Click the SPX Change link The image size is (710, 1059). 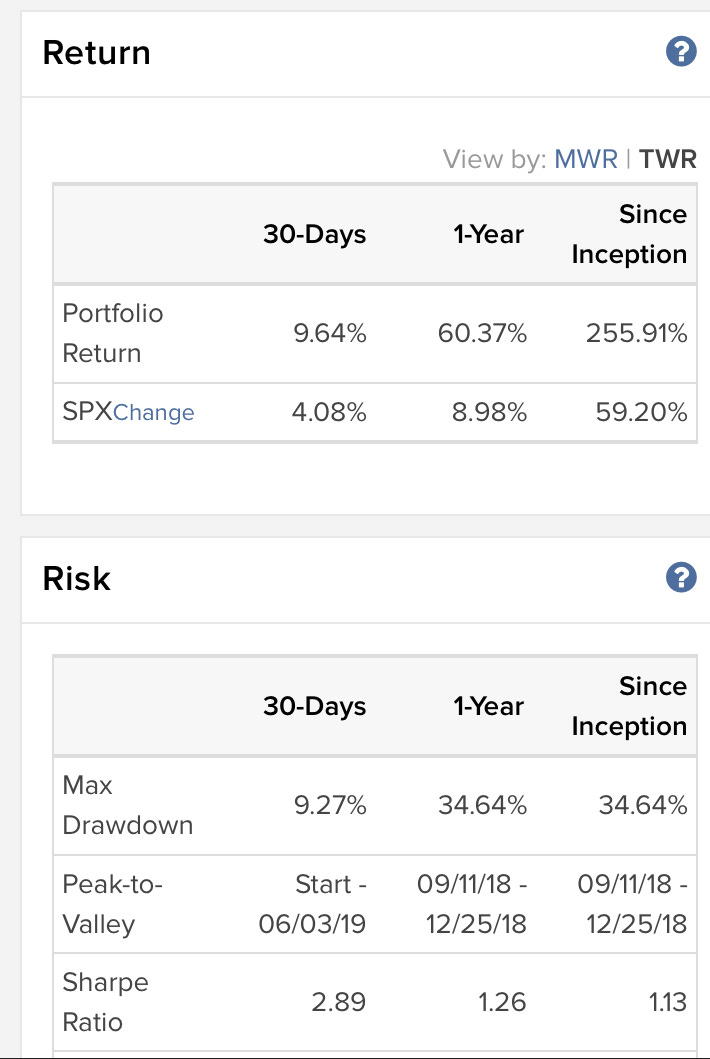153,412
